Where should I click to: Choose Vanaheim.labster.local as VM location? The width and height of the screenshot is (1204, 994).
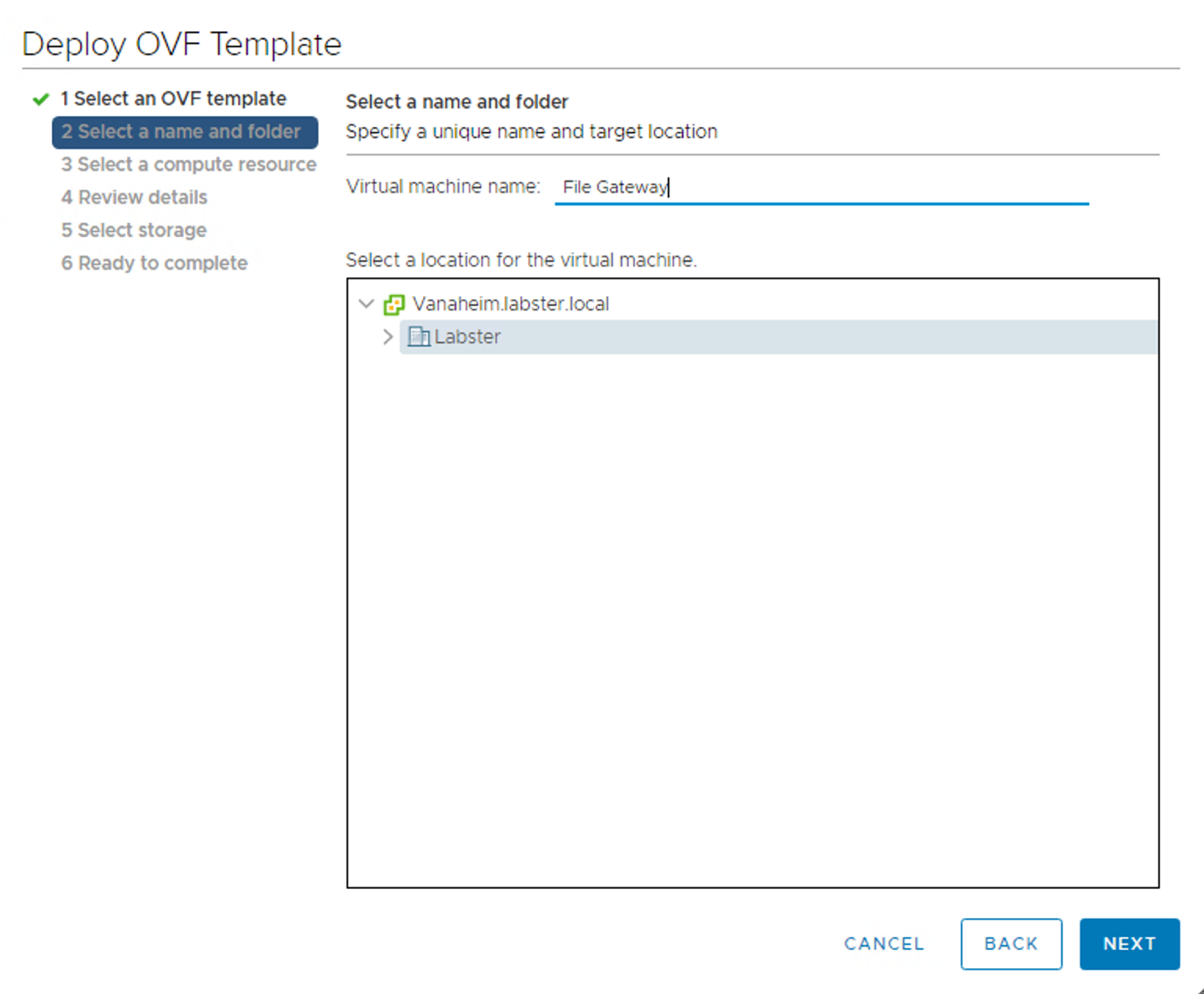pos(510,304)
